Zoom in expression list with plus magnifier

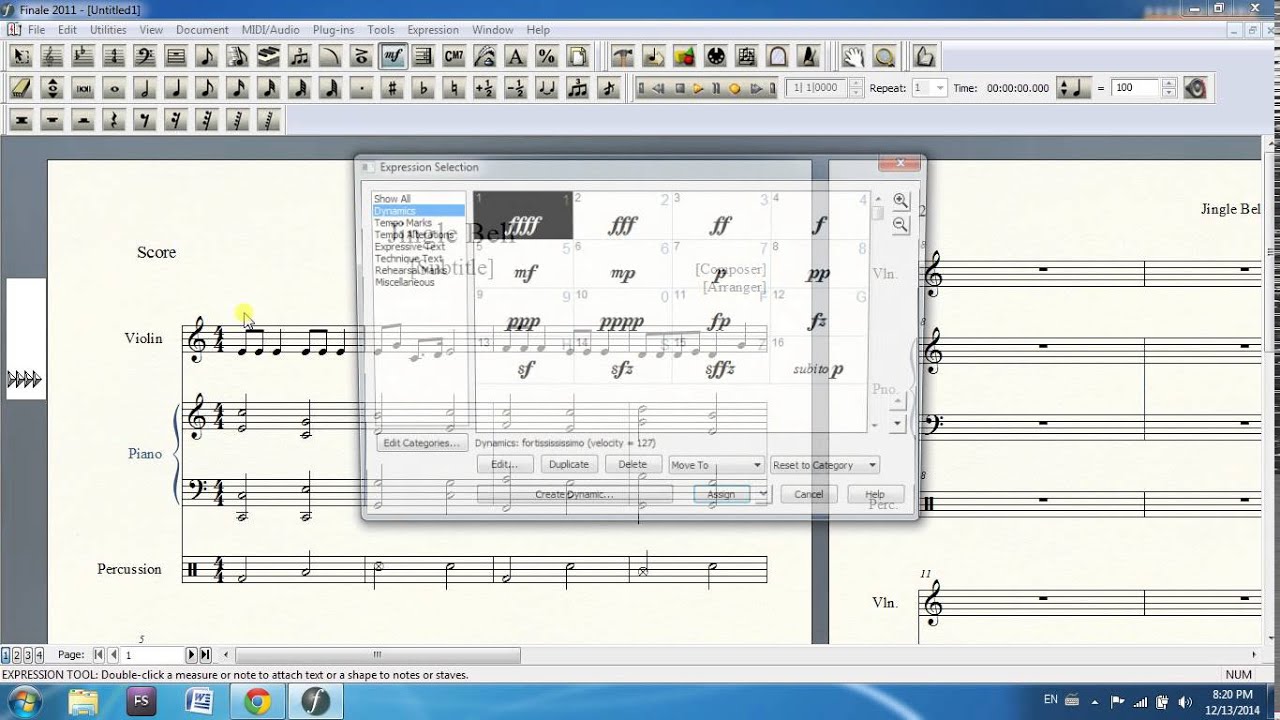pos(901,201)
